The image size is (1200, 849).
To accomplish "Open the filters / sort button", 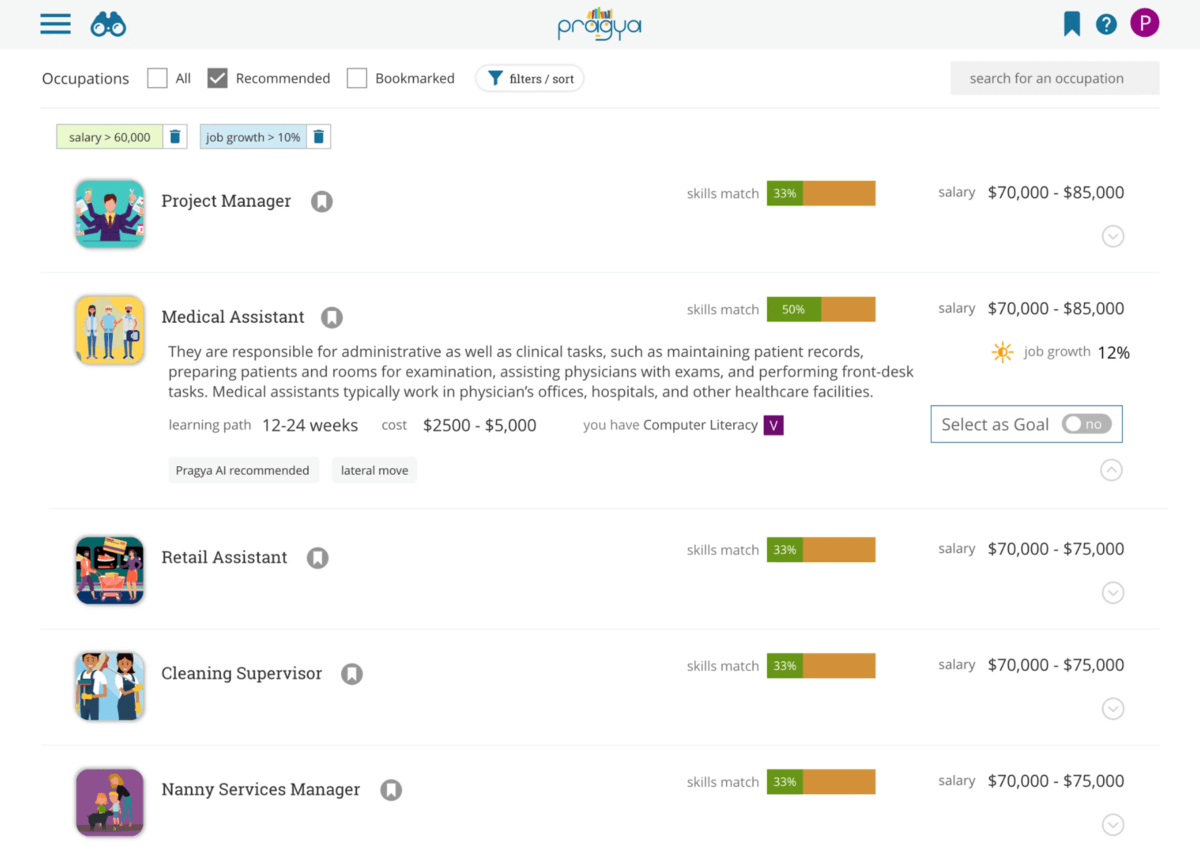I will pos(529,79).
